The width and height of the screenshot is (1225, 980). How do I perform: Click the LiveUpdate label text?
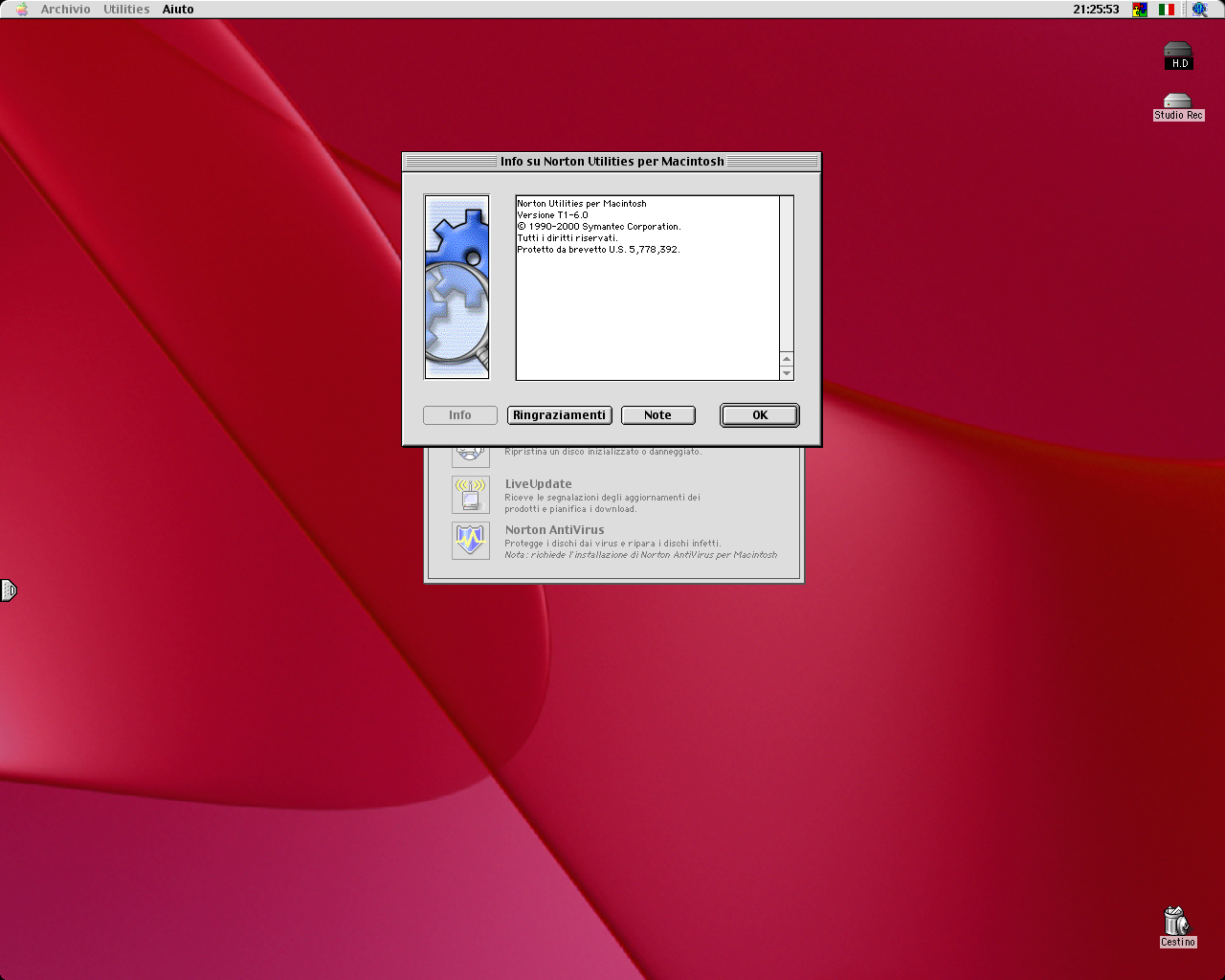click(x=538, y=484)
